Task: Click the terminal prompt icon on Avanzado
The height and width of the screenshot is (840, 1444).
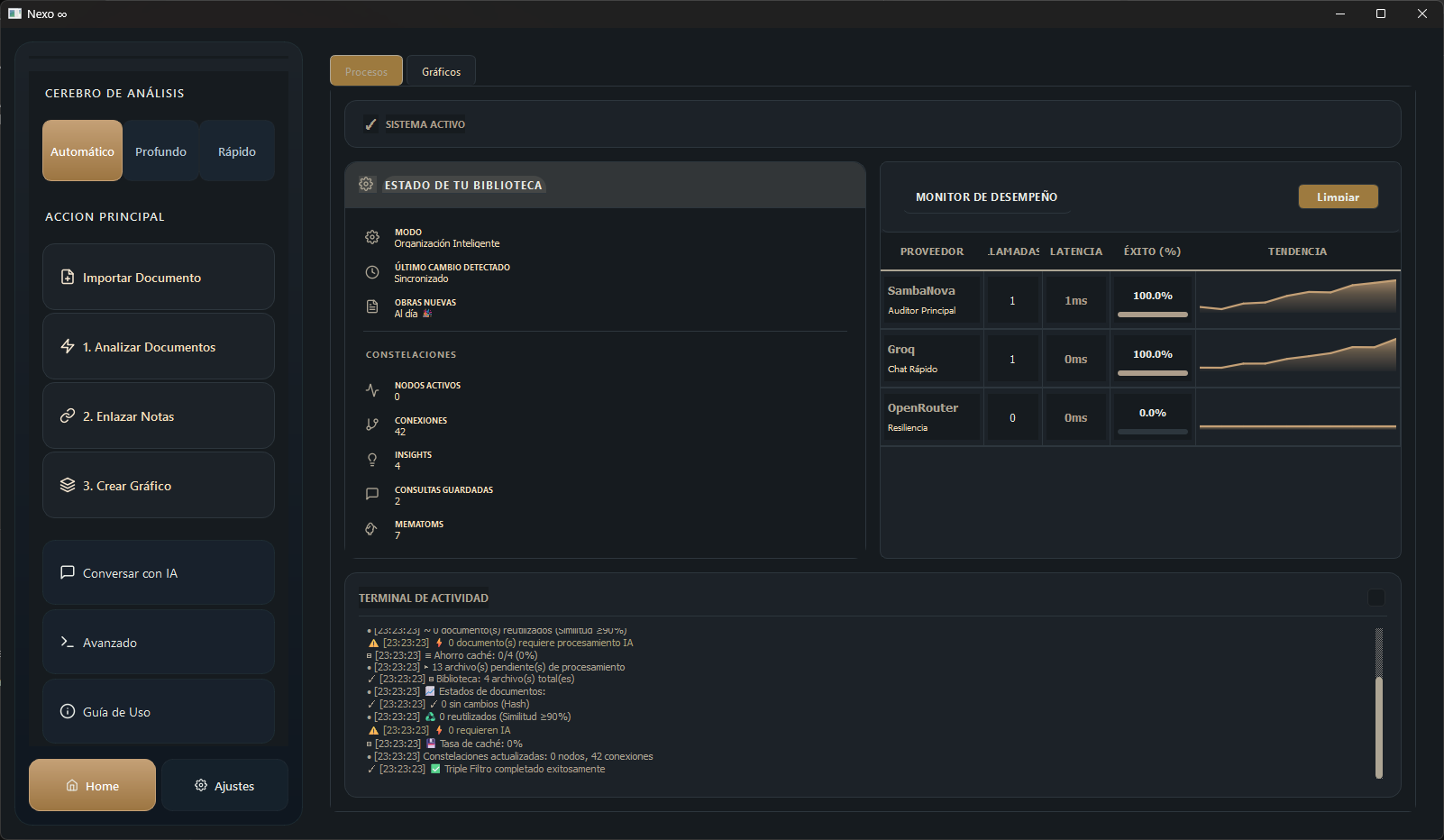Action: [68, 642]
